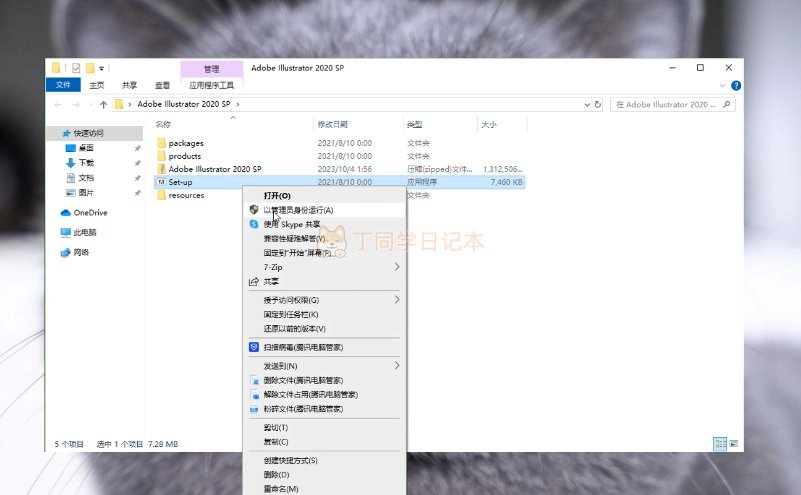This screenshot has height=495, width=801.
Task: Select 以管理员身份运行(A) in context menu
Action: click(x=325, y=210)
